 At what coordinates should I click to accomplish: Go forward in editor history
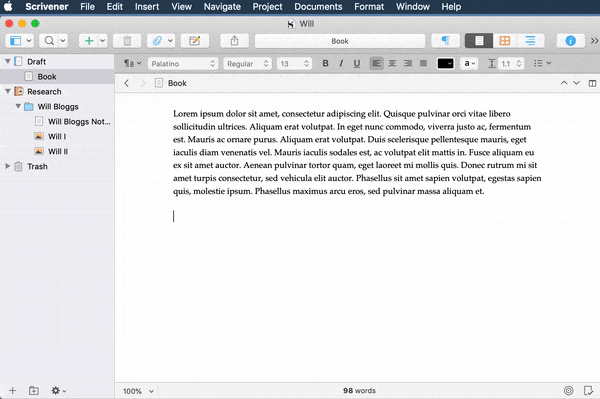pos(143,83)
